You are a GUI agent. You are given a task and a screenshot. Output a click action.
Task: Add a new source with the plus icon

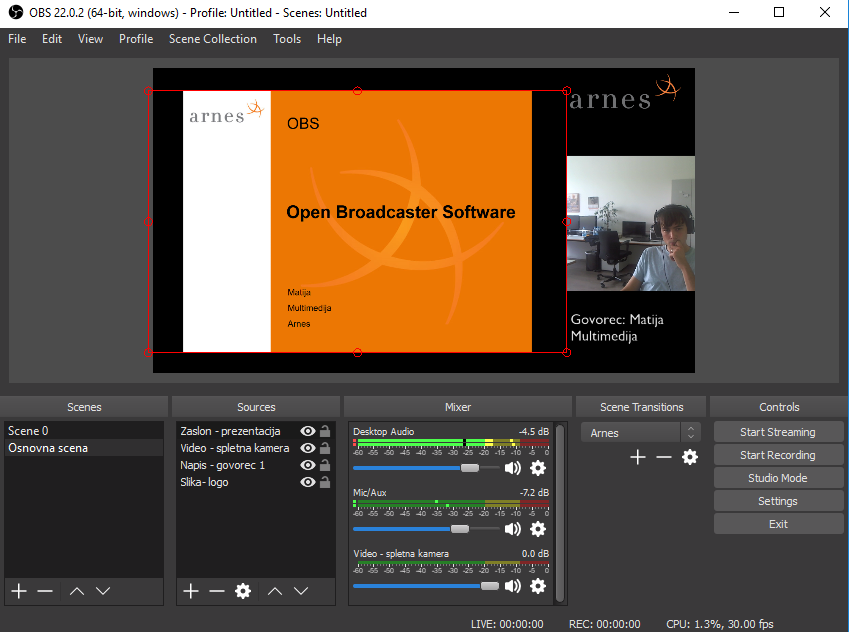(x=191, y=591)
